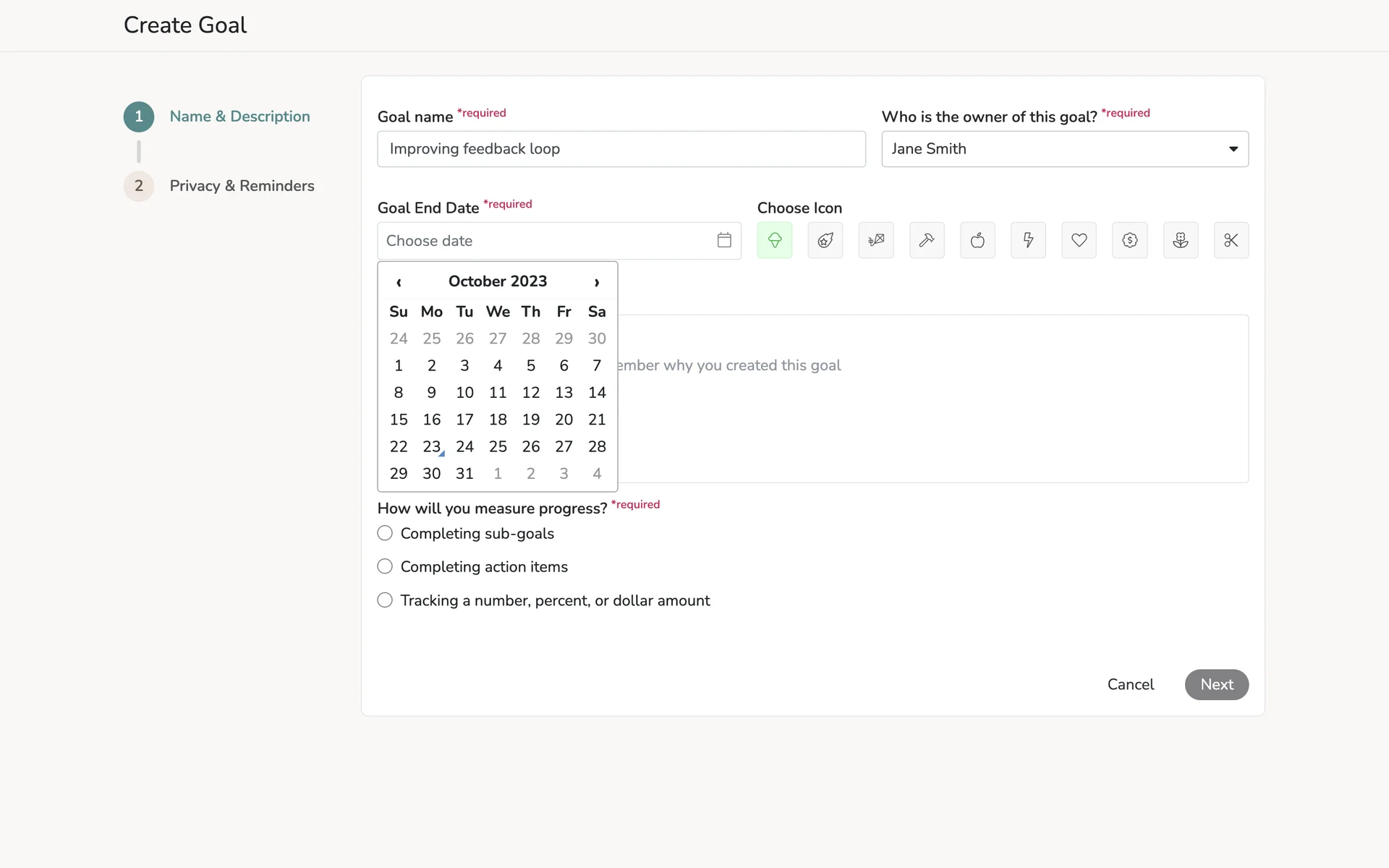Choose the lightning bolt icon
1389x868 pixels.
(x=1028, y=240)
